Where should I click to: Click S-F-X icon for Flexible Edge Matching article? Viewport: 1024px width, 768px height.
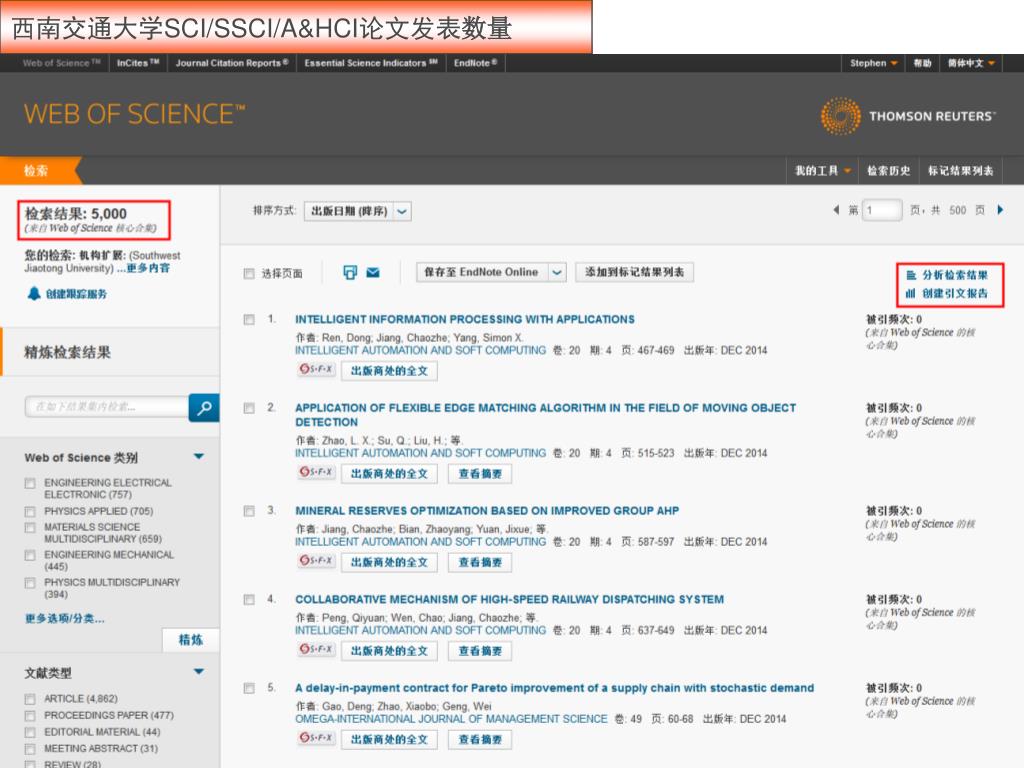(x=316, y=472)
